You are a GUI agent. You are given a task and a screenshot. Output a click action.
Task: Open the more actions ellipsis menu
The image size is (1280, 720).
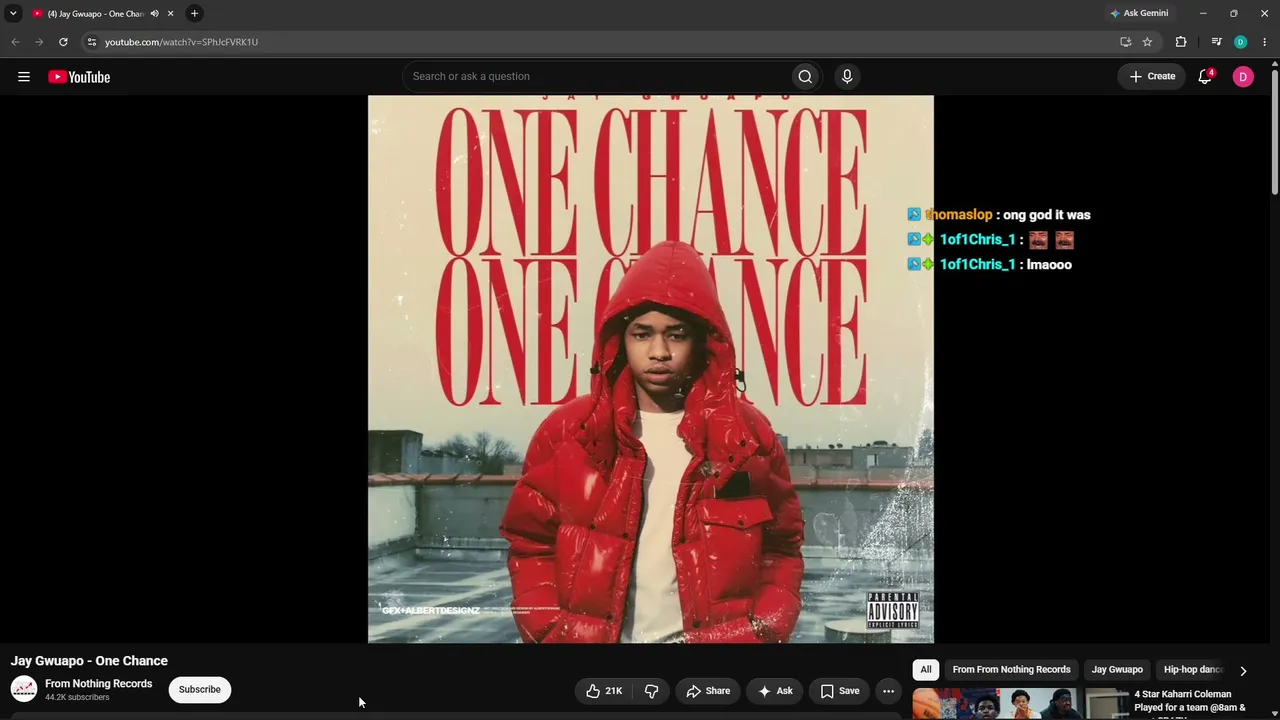click(x=888, y=691)
